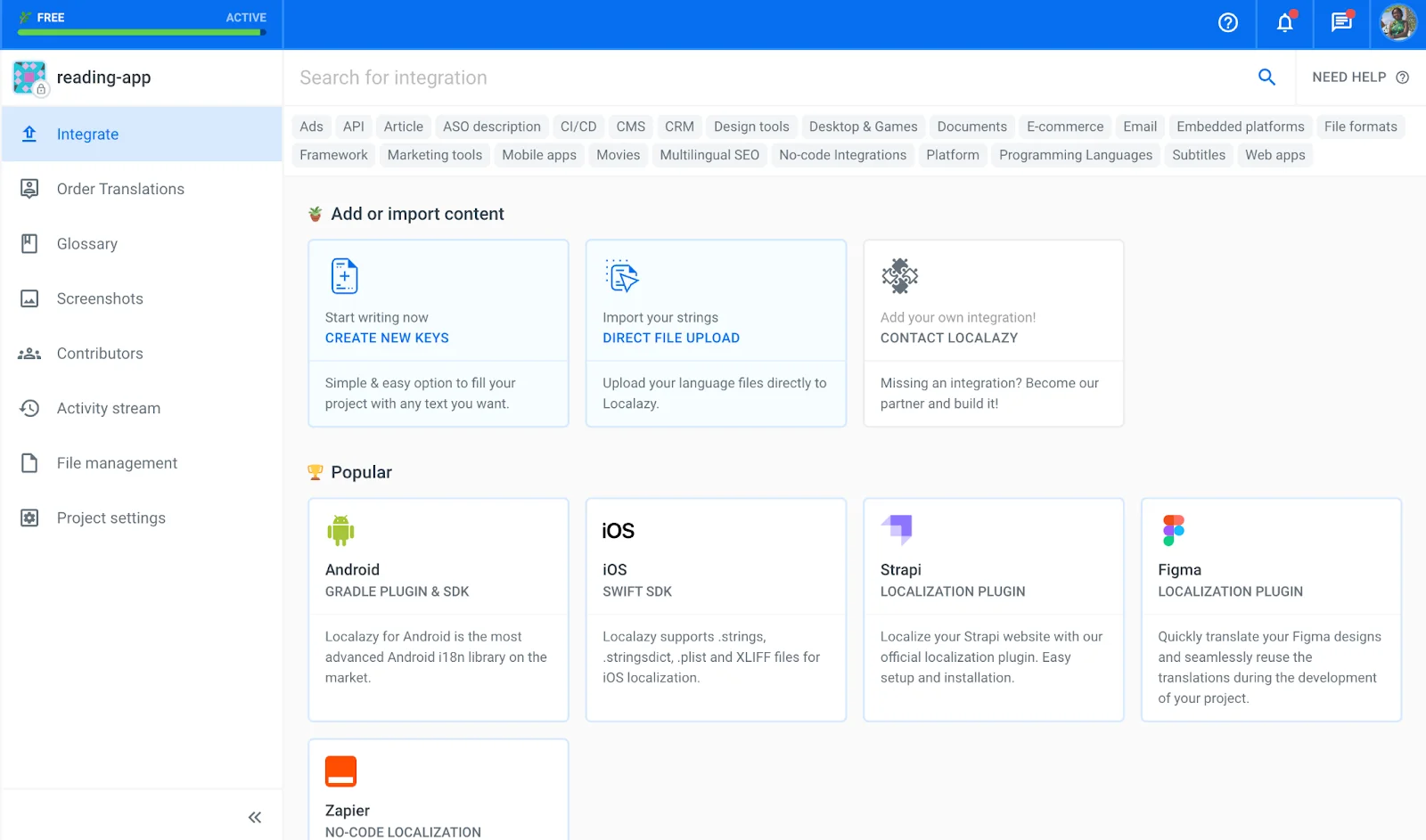Collapse the sidebar with double chevron
Viewport: 1426px width, 840px height.
(255, 817)
